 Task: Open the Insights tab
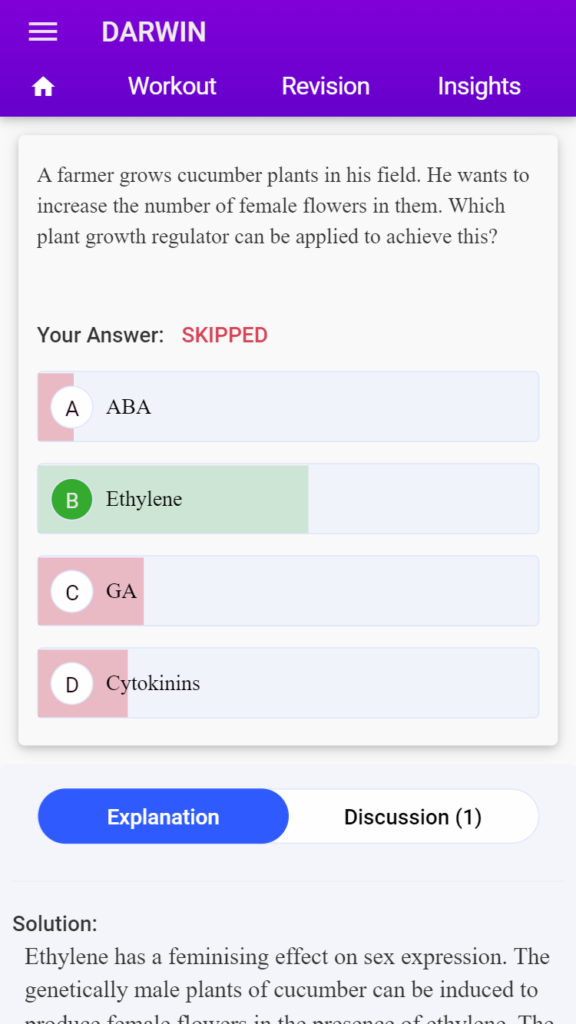(479, 86)
